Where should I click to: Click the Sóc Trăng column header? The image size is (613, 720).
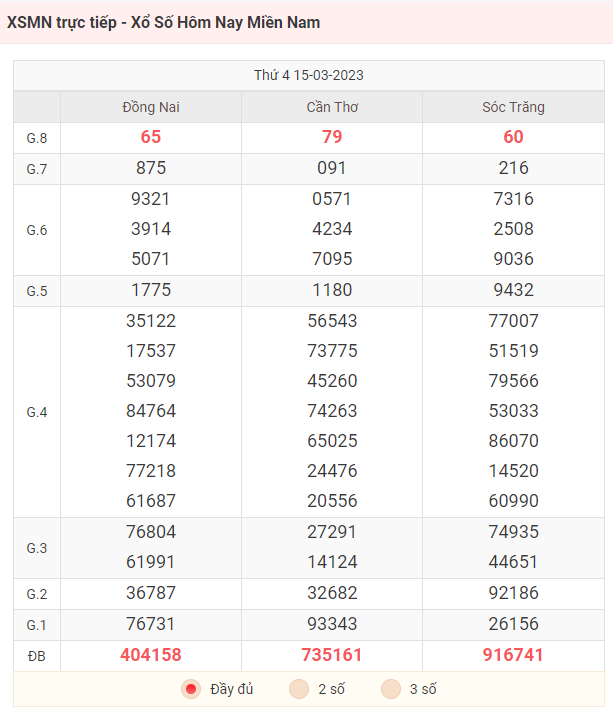(513, 107)
